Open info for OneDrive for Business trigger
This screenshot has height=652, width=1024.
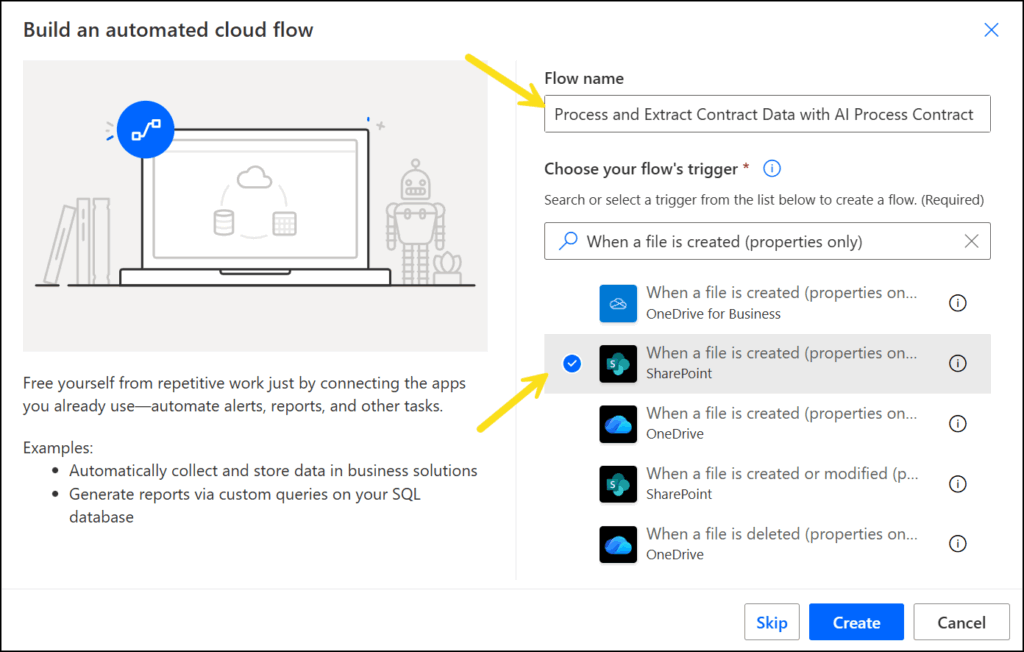click(x=957, y=303)
